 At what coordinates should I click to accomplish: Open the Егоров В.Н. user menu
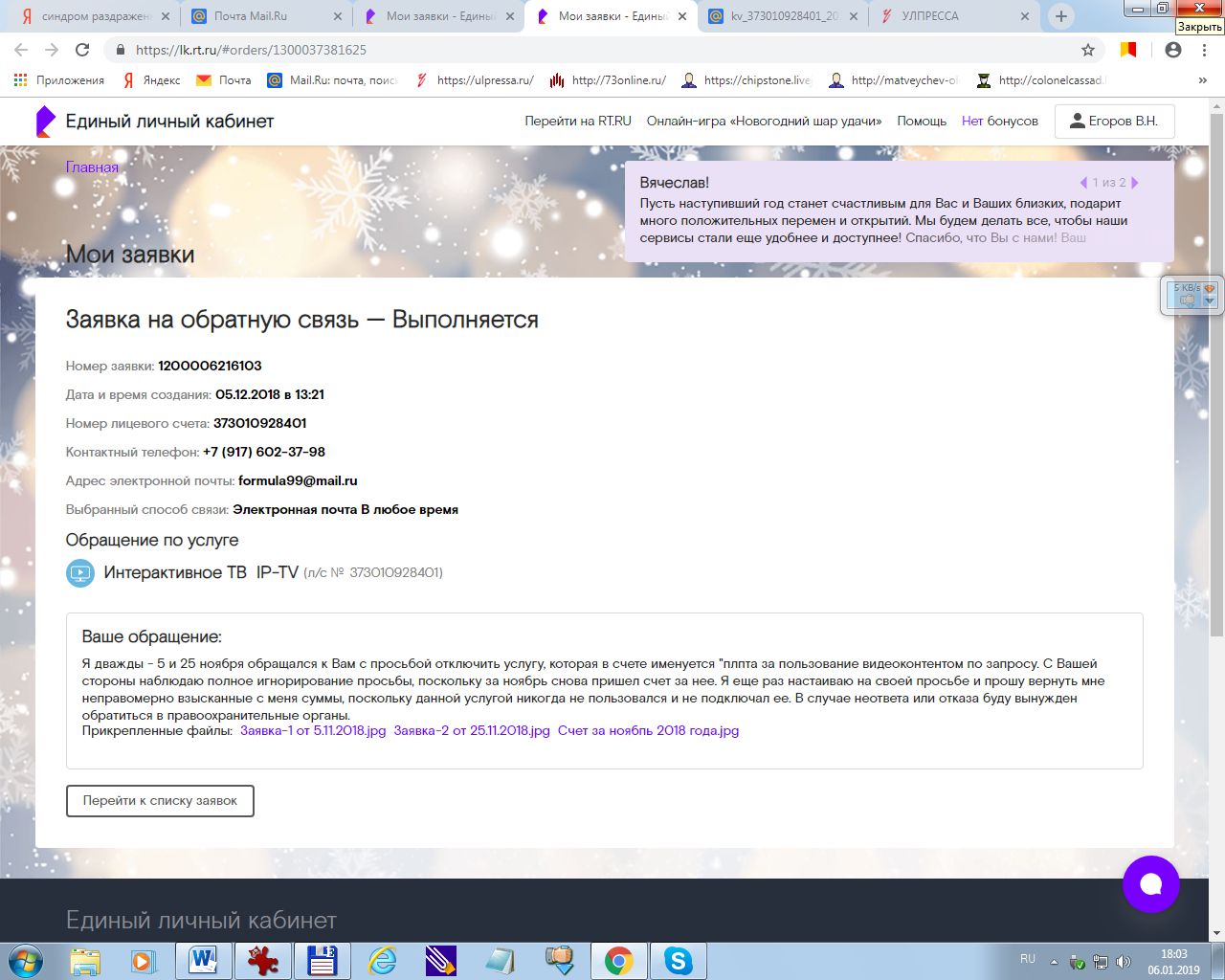tap(1114, 122)
